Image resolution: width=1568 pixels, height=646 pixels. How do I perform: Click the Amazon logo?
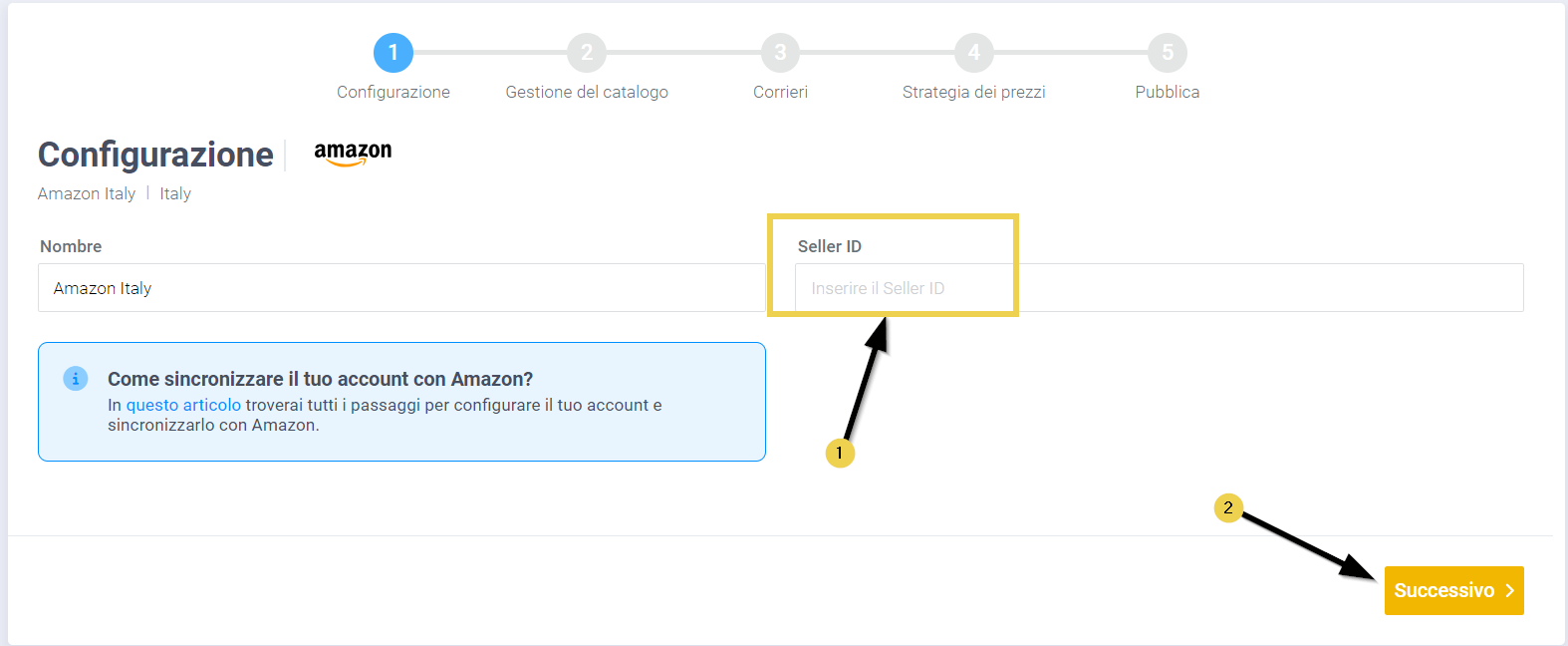click(x=353, y=153)
